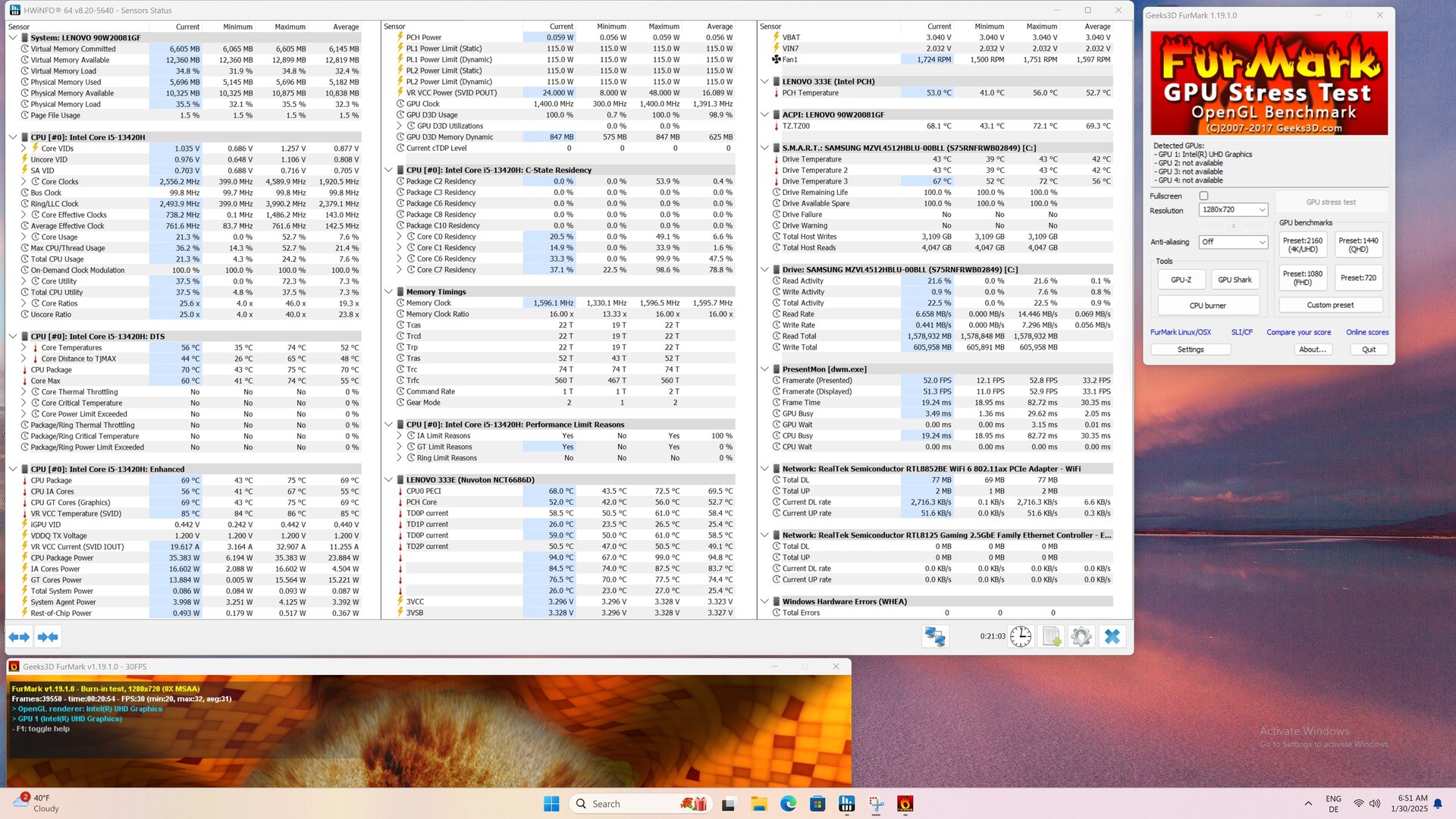Click the GPU-Z tool button
The image size is (1456, 819).
[1181, 280]
